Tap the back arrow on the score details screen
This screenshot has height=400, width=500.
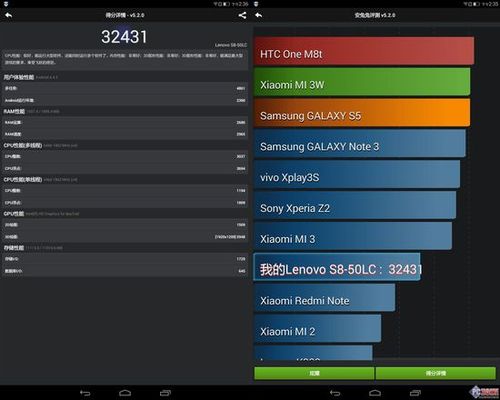point(9,15)
